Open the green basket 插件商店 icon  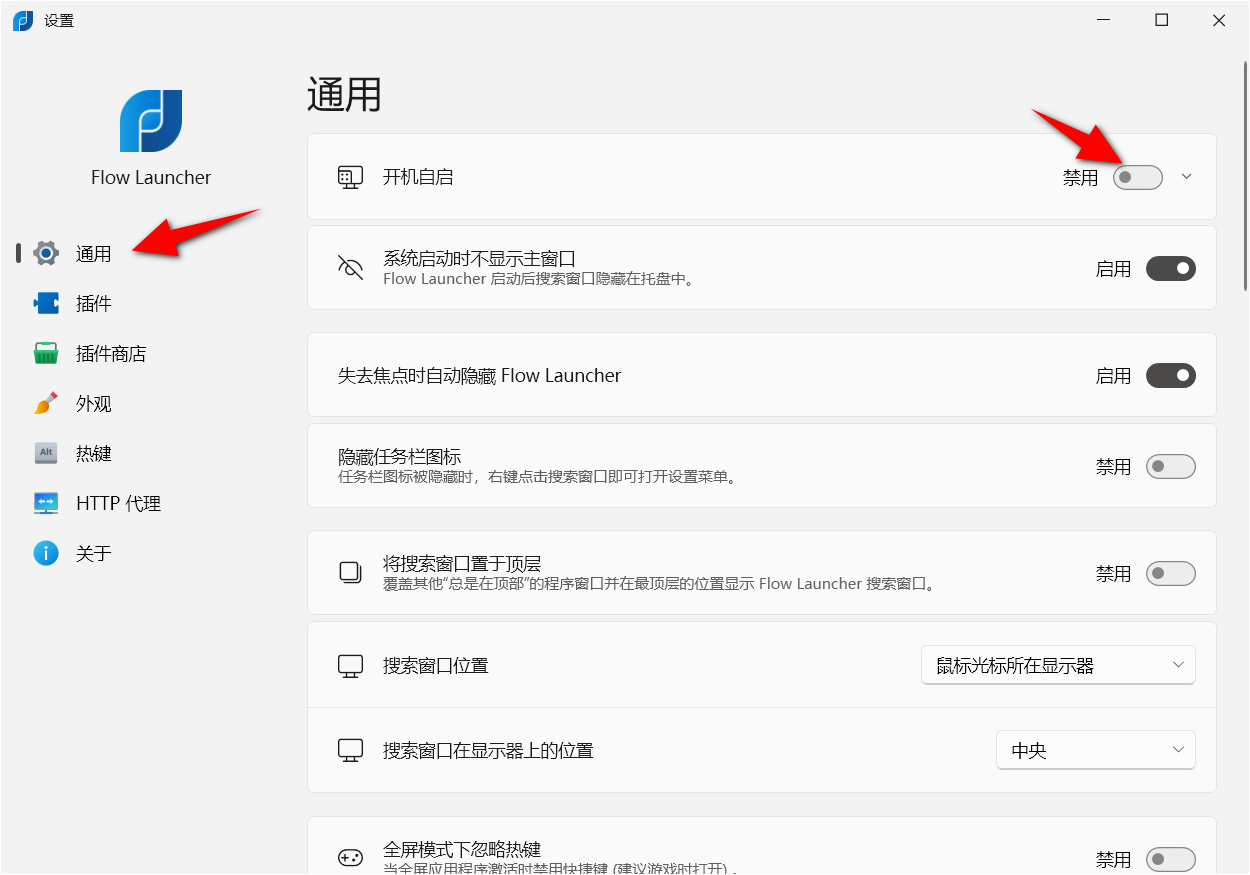(x=46, y=353)
